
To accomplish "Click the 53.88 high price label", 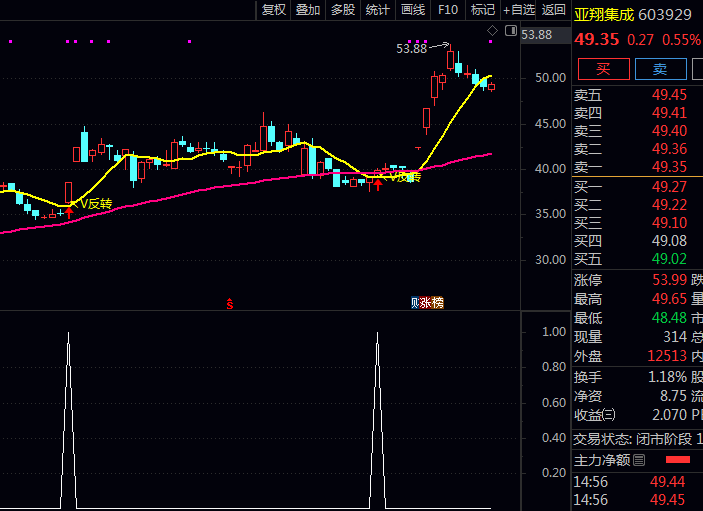I will [412, 48].
